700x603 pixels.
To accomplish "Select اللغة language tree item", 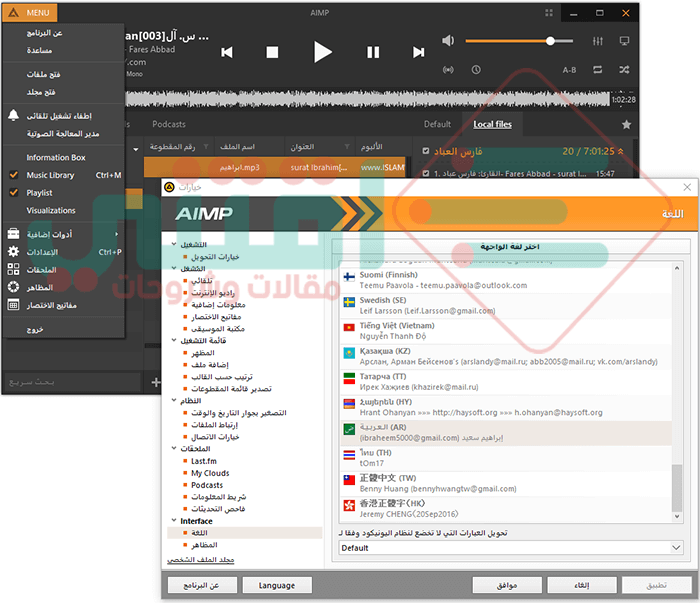I will point(245,533).
